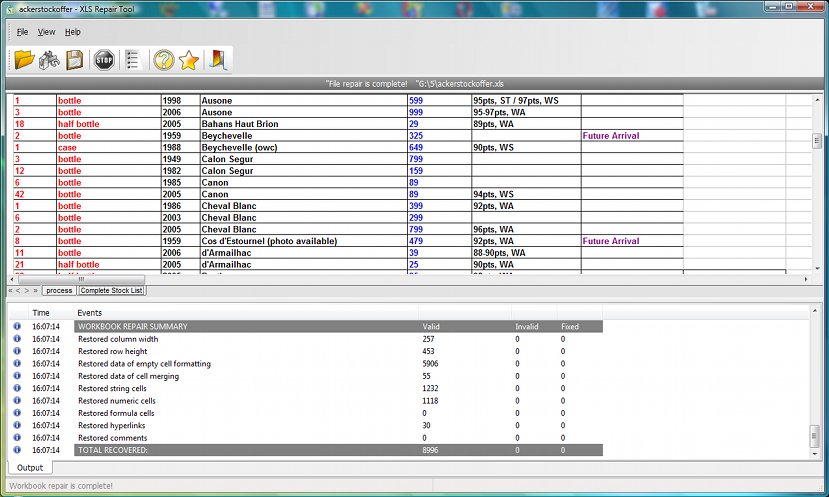Image resolution: width=829 pixels, height=497 pixels.
Task: Click the spreadsheet scroll up arrow
Action: [x=816, y=99]
